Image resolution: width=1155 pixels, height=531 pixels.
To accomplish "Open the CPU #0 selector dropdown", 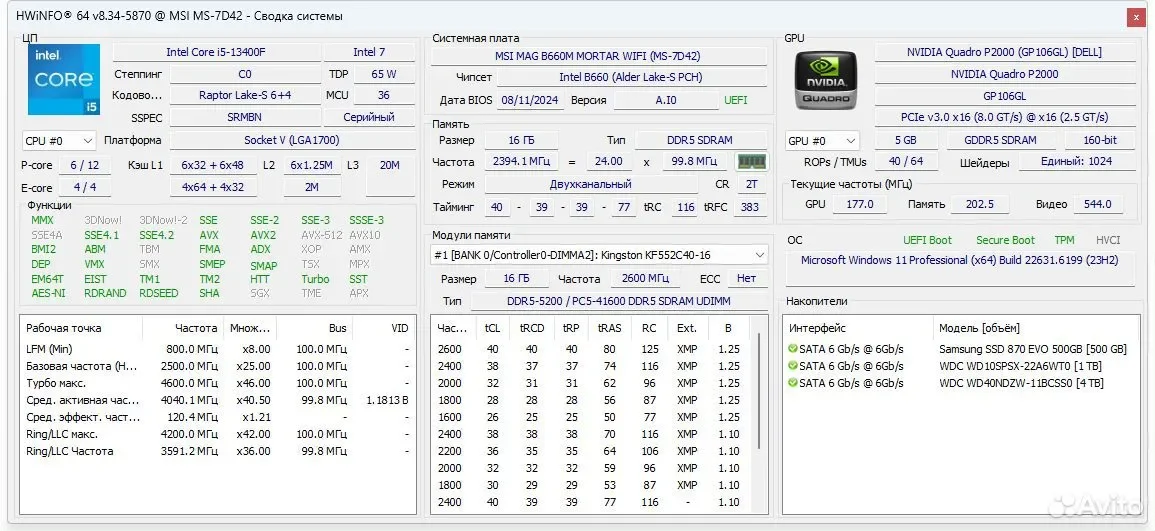I will click(59, 141).
